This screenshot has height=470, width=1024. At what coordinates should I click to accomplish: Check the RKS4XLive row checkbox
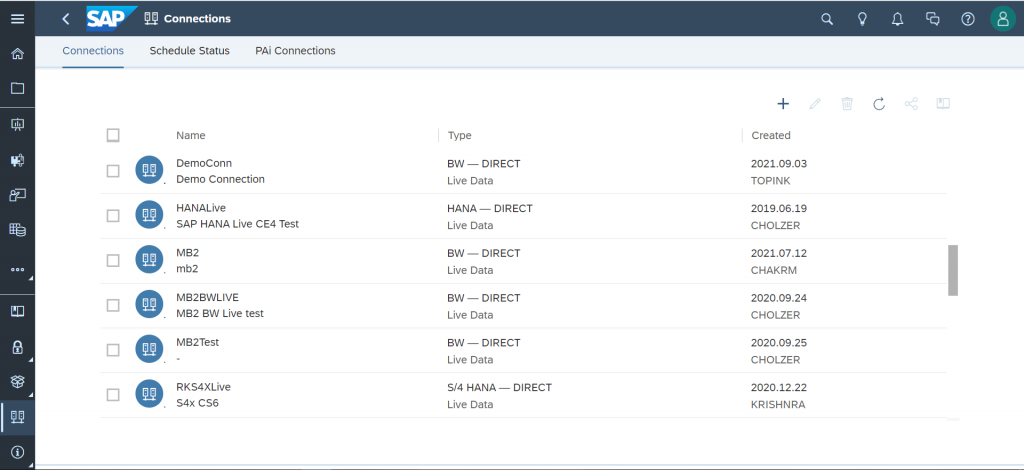point(113,394)
